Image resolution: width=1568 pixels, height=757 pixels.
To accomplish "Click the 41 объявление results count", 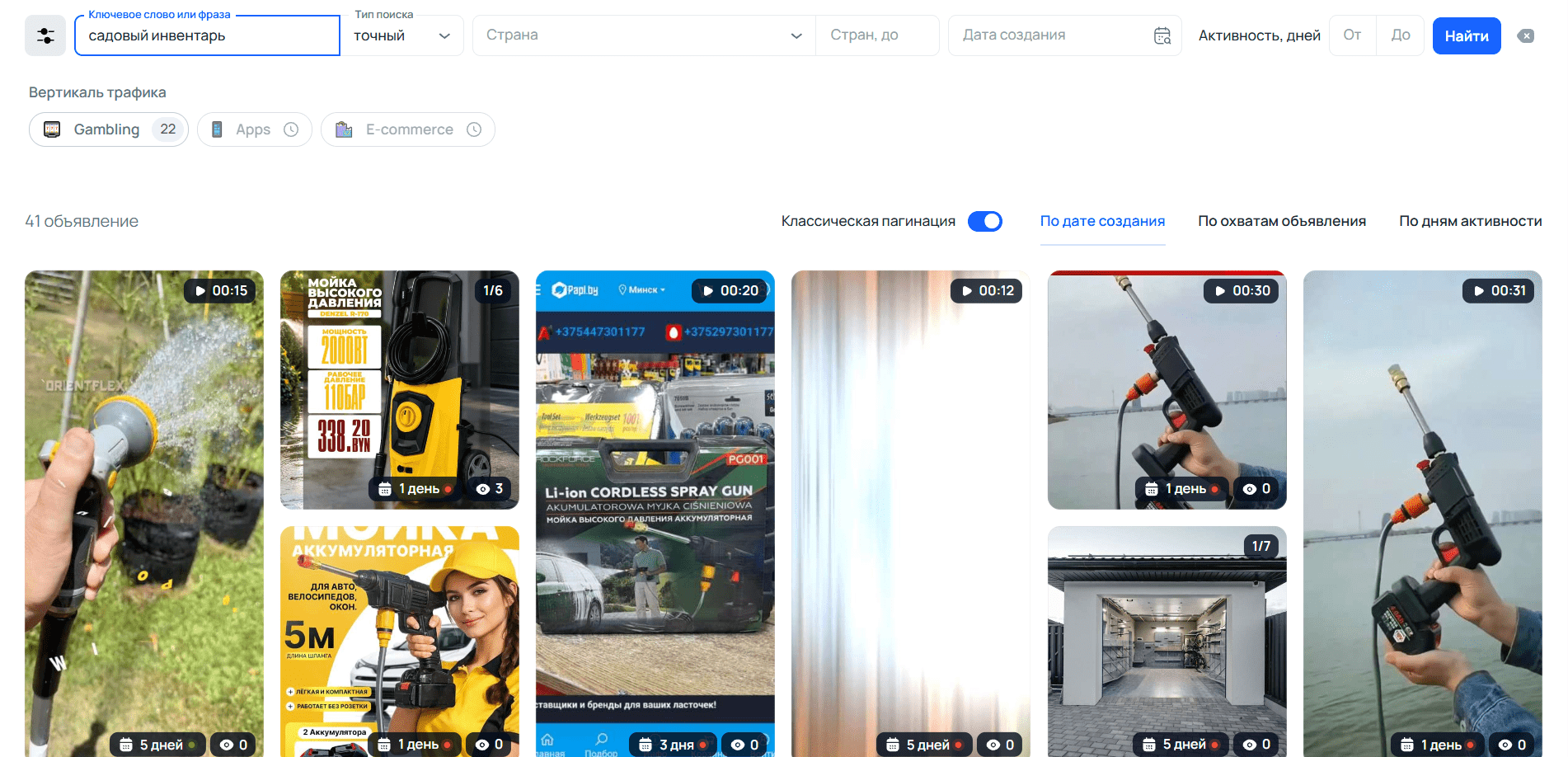I will (82, 221).
